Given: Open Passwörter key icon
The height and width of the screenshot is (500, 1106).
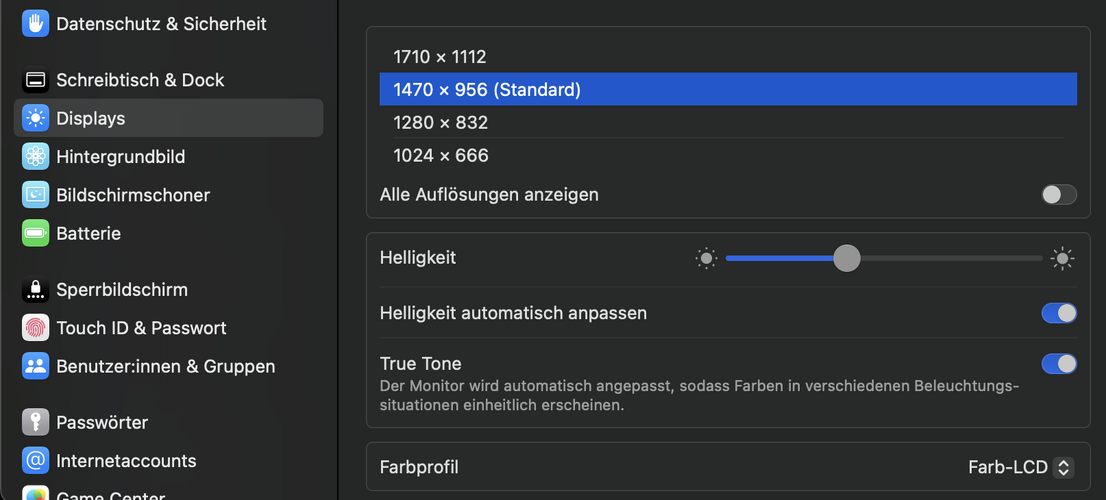Looking at the screenshot, I should point(35,422).
